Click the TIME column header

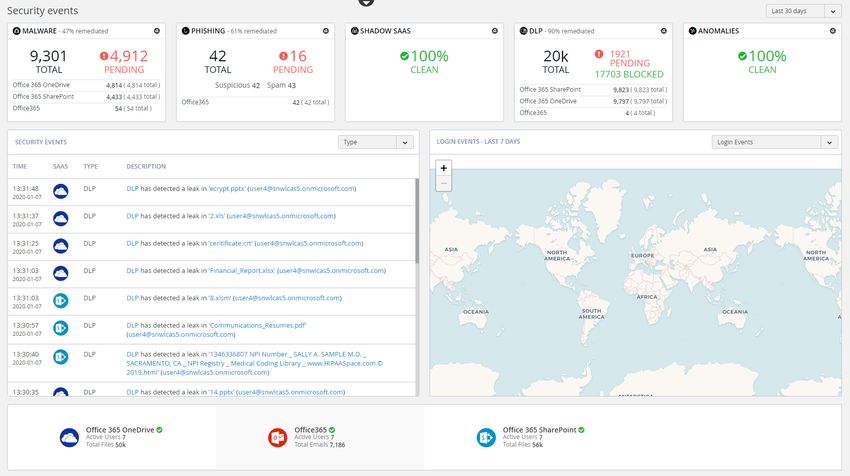coord(20,166)
